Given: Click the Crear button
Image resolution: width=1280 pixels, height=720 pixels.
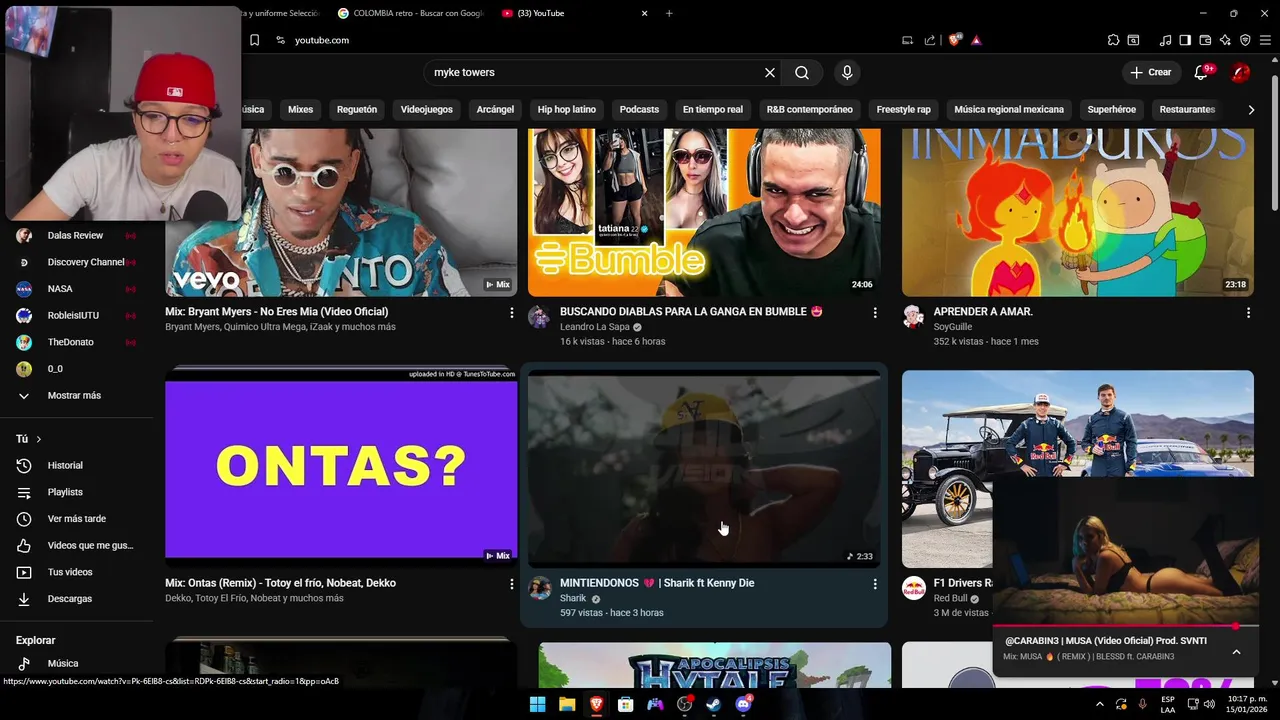Looking at the screenshot, I should [1150, 72].
